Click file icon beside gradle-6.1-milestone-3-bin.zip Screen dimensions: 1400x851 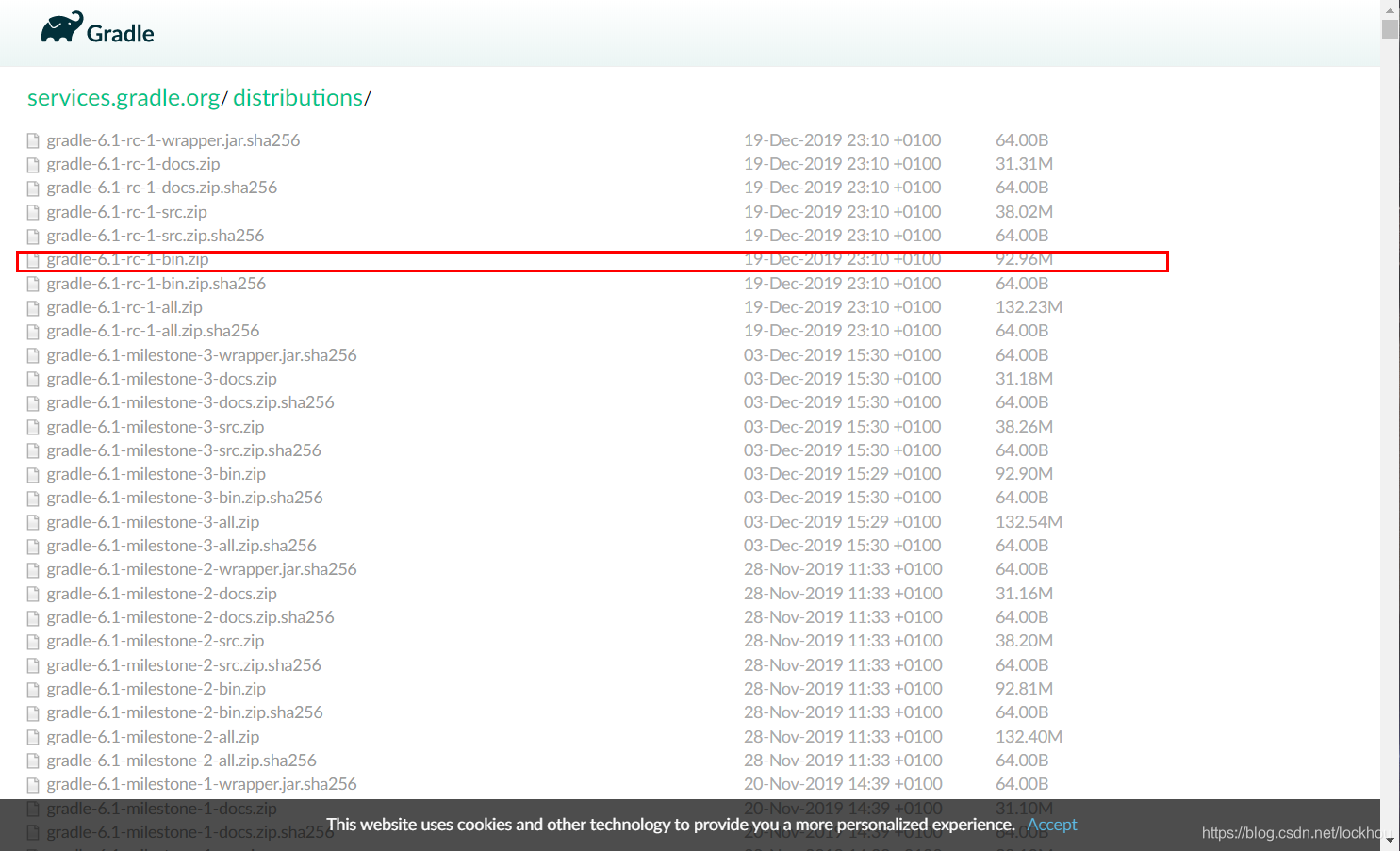33,475
